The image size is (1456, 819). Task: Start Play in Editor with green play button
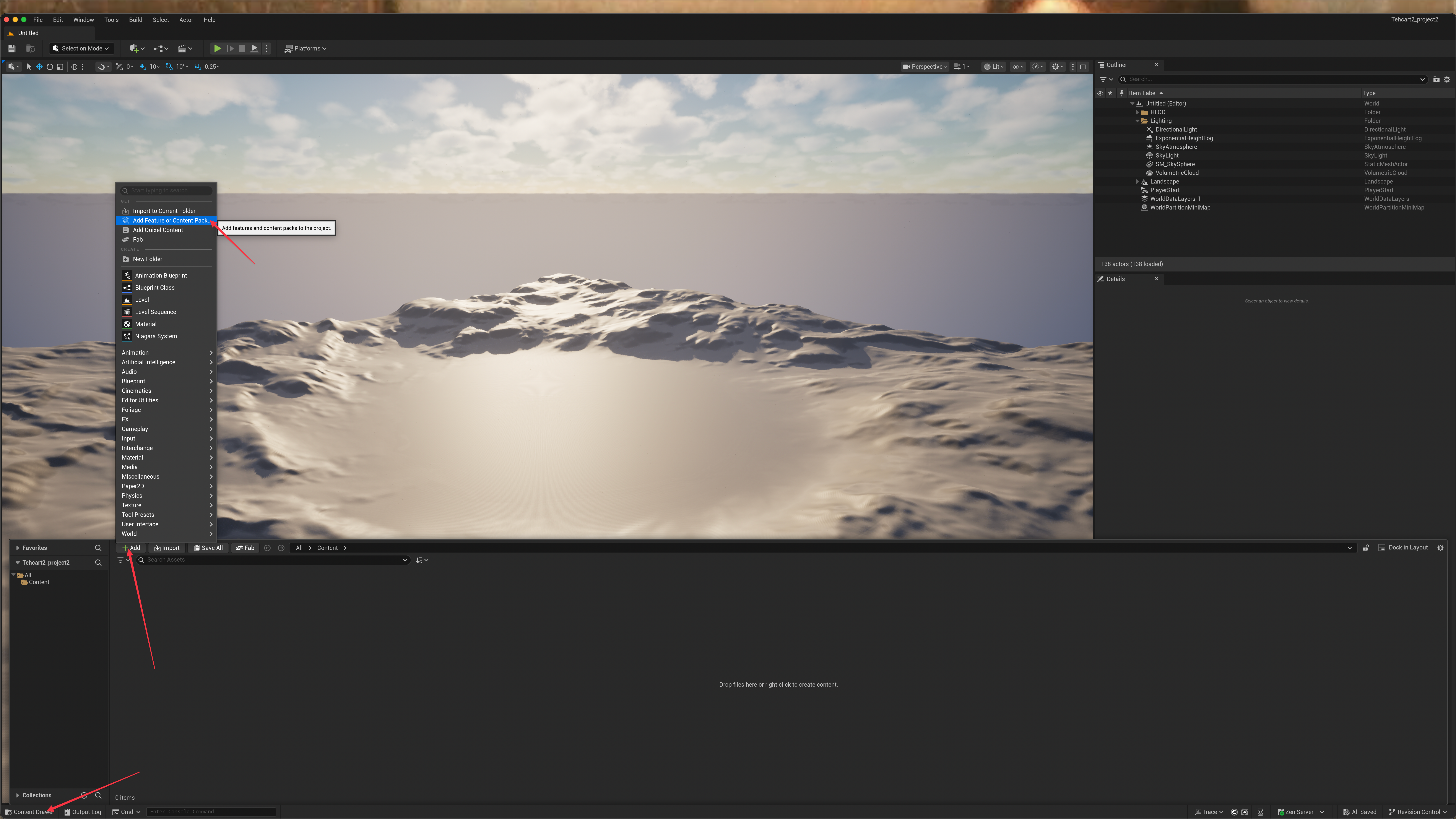217,49
